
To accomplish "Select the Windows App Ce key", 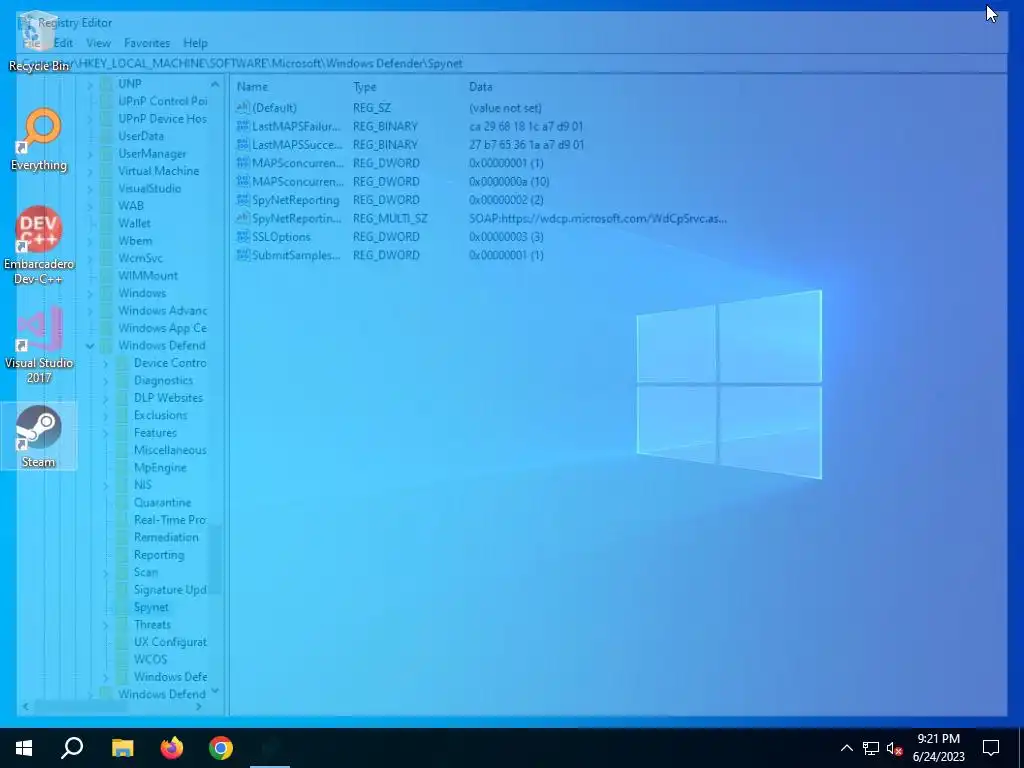I will [x=162, y=328].
